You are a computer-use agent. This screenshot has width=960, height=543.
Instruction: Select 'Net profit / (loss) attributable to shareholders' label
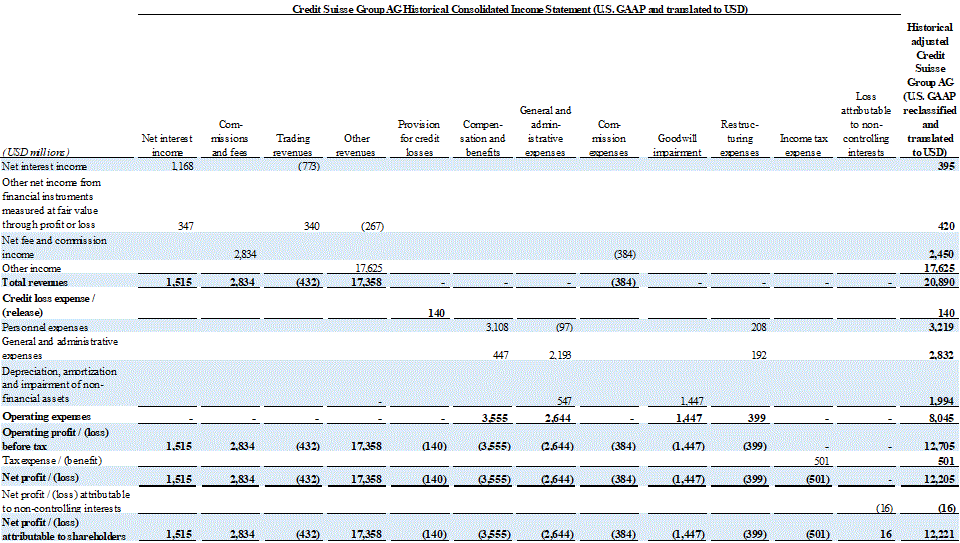point(64,529)
